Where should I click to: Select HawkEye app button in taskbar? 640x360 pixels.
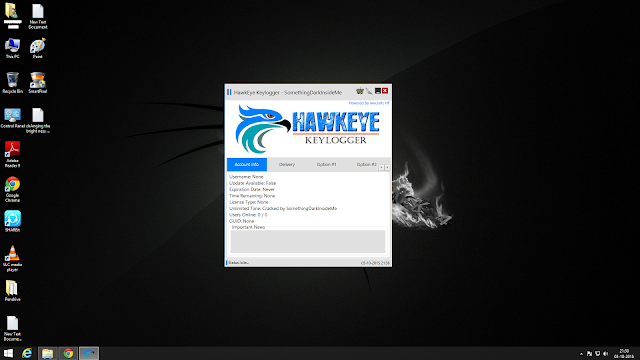click(89, 353)
